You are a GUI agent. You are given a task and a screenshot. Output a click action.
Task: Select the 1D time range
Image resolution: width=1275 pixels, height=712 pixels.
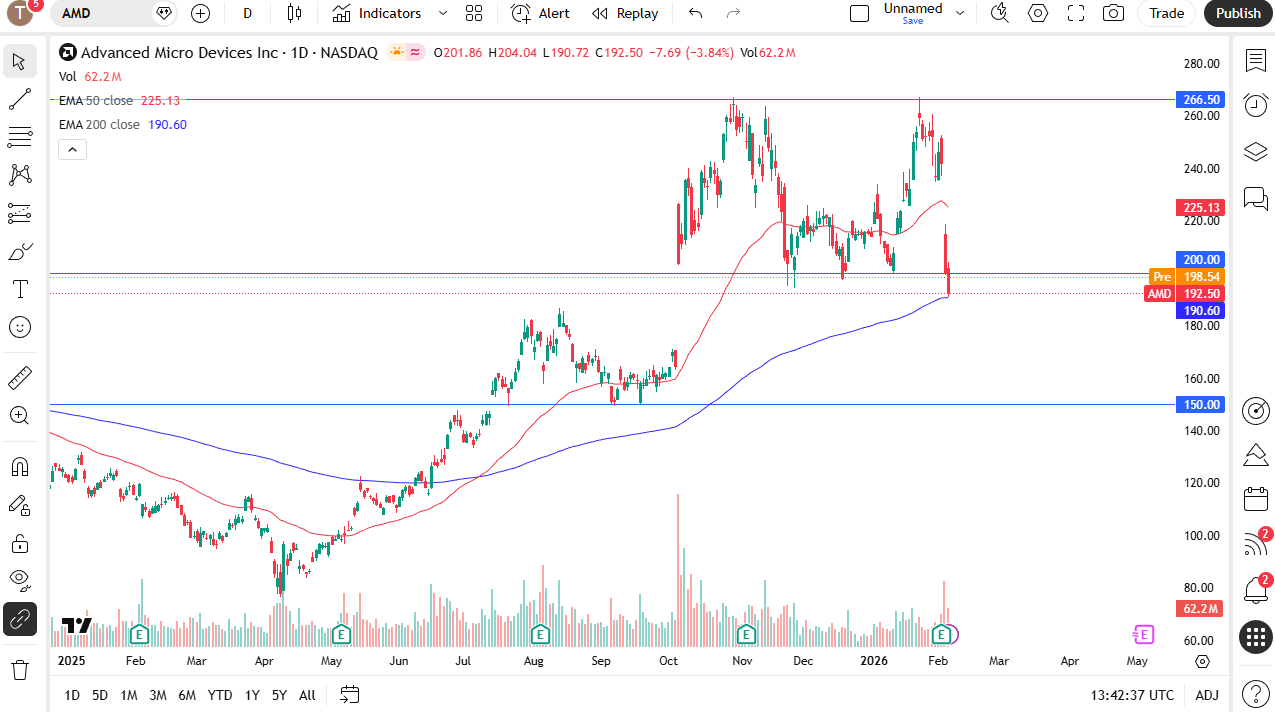72,695
